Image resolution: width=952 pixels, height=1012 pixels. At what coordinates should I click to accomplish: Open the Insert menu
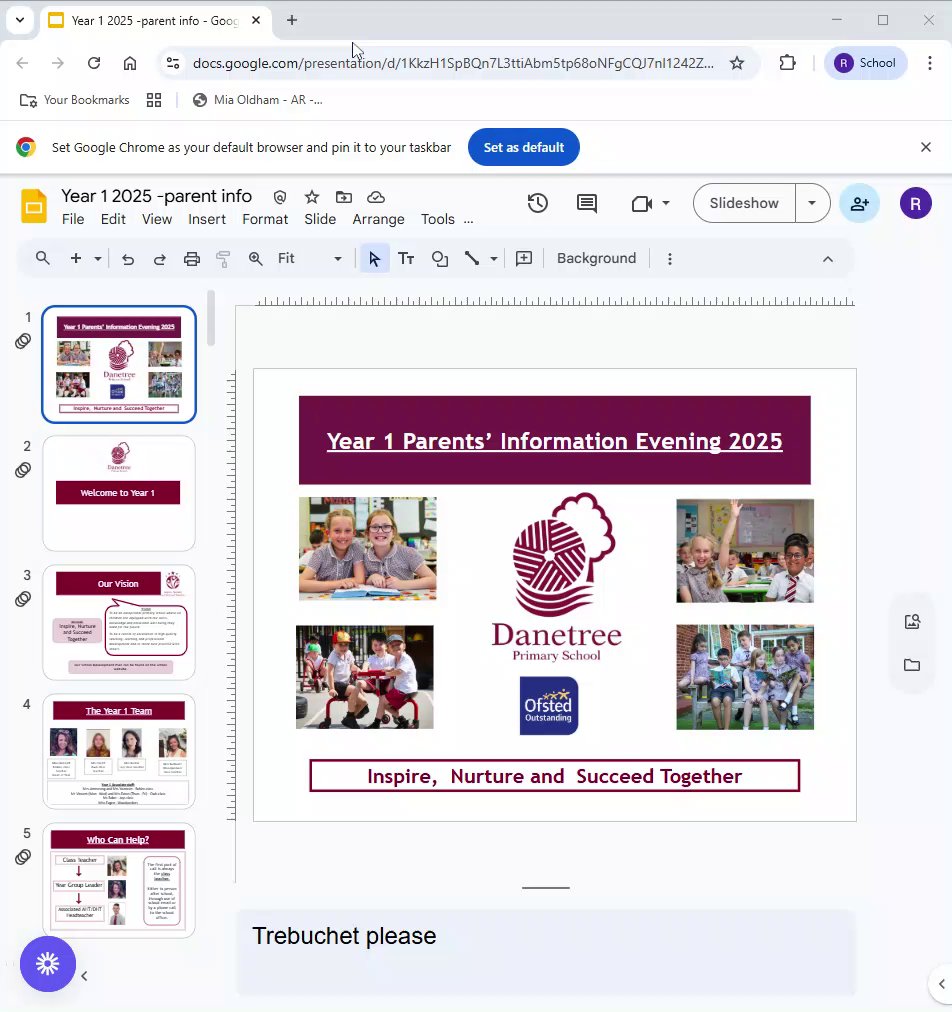coord(207,219)
